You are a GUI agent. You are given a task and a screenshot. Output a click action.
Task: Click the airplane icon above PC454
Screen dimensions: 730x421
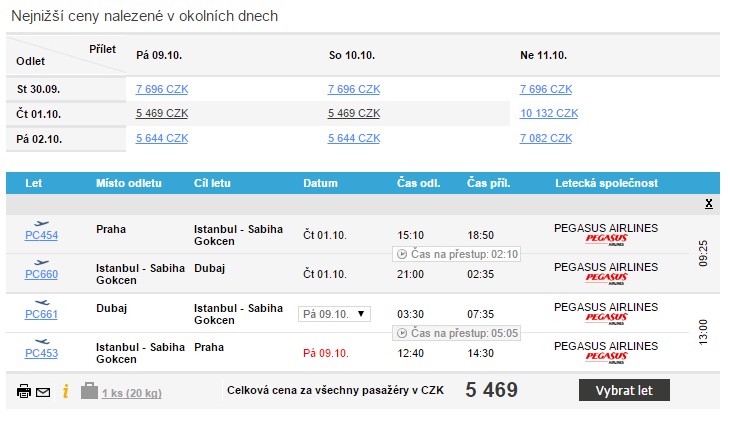click(x=41, y=224)
